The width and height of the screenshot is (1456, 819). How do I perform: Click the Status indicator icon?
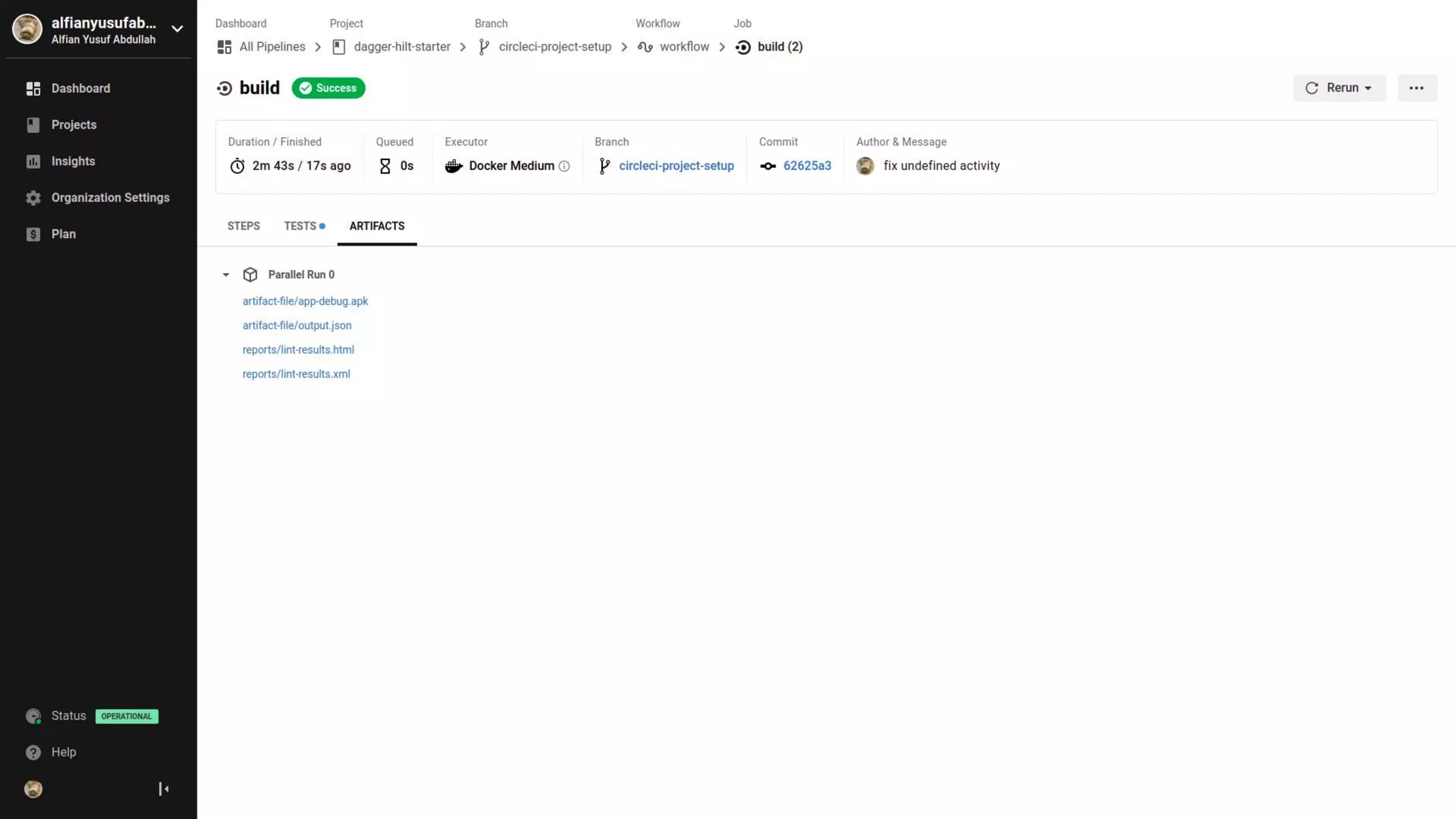tap(33, 716)
